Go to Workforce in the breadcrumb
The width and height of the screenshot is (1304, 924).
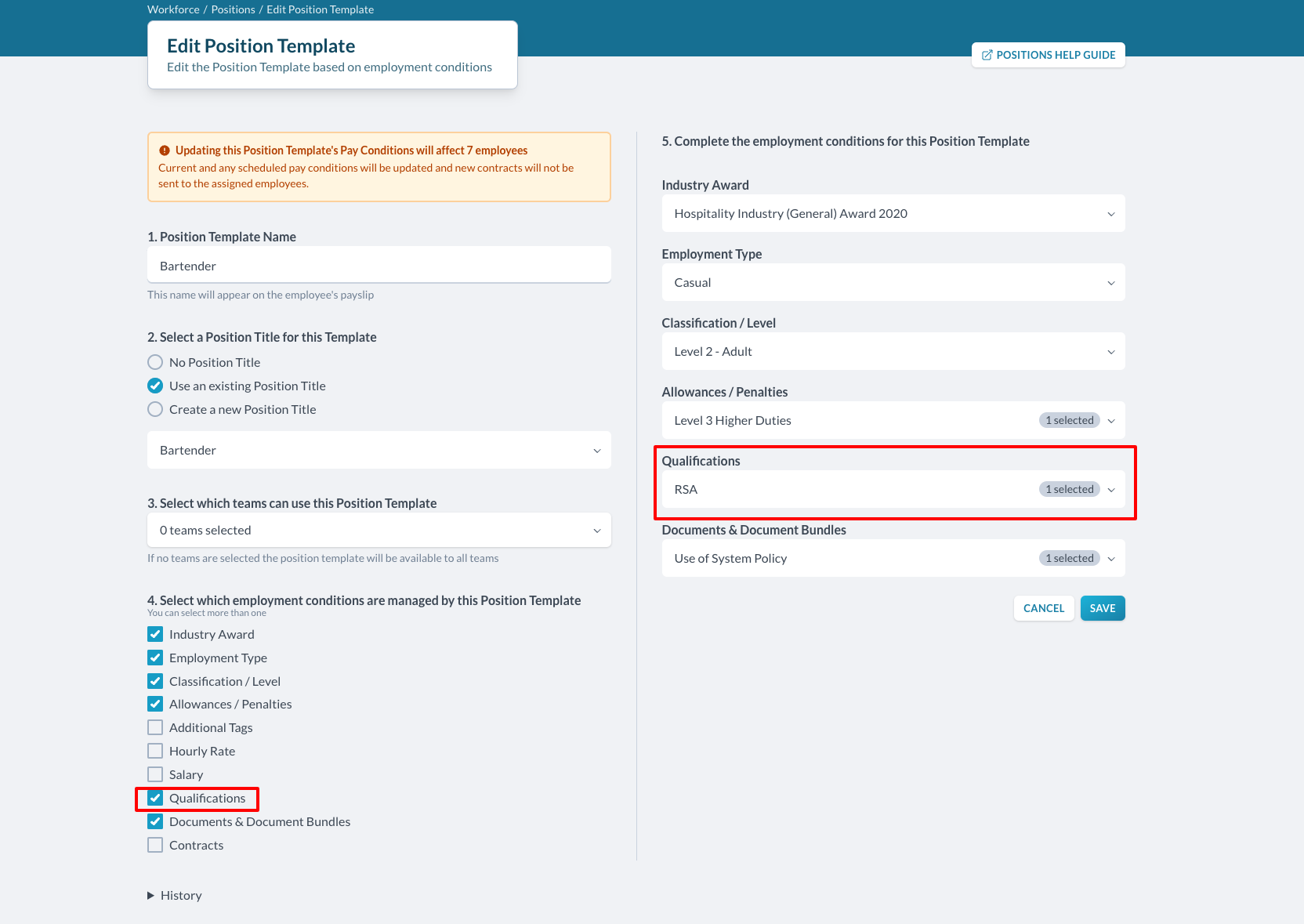(x=173, y=9)
